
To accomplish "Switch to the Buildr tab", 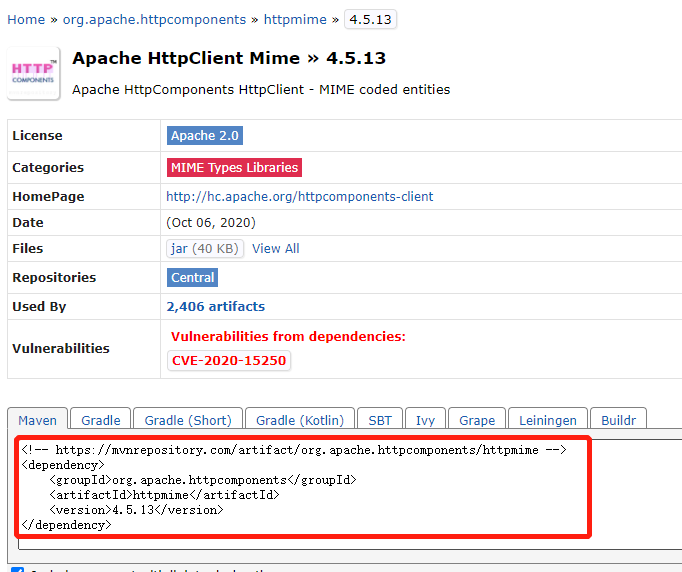I will (x=618, y=420).
